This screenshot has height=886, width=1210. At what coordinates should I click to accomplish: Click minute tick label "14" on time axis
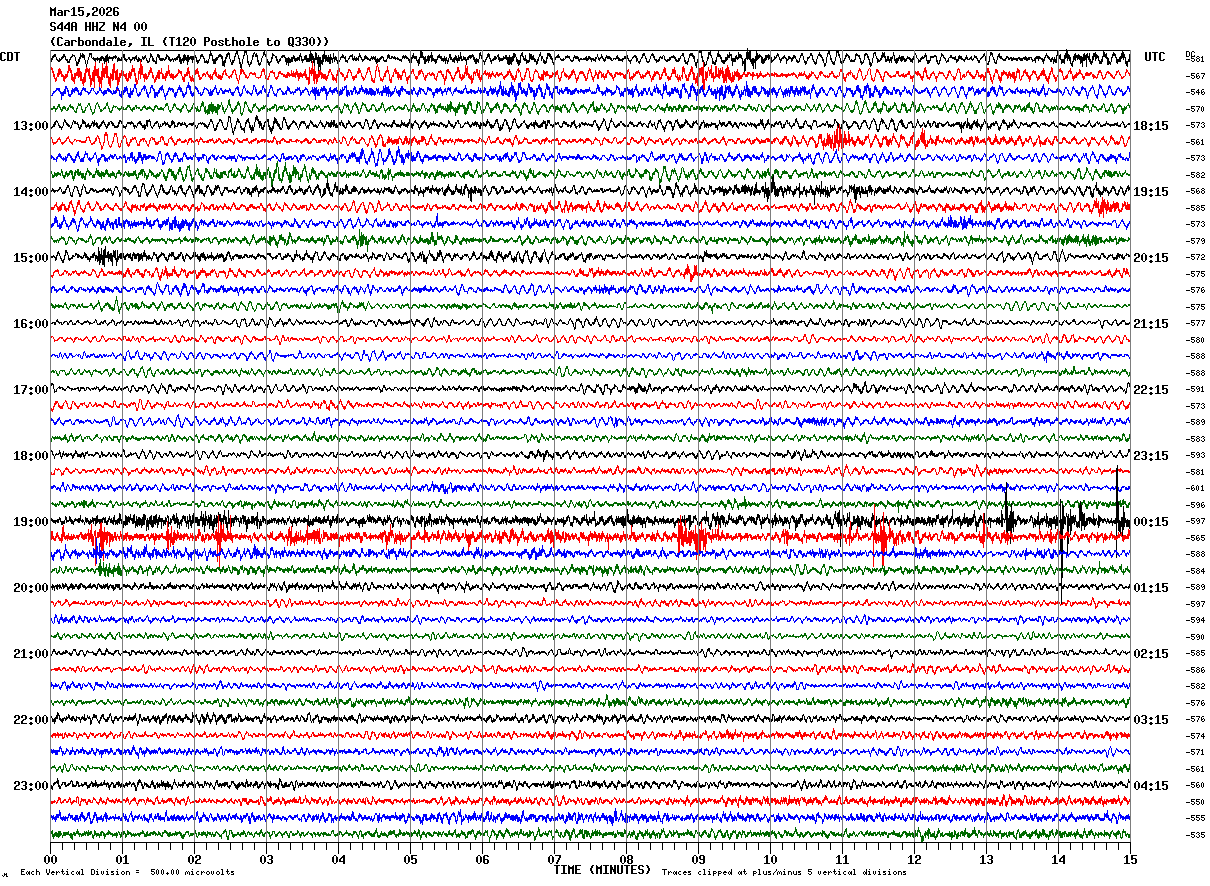click(x=1058, y=859)
